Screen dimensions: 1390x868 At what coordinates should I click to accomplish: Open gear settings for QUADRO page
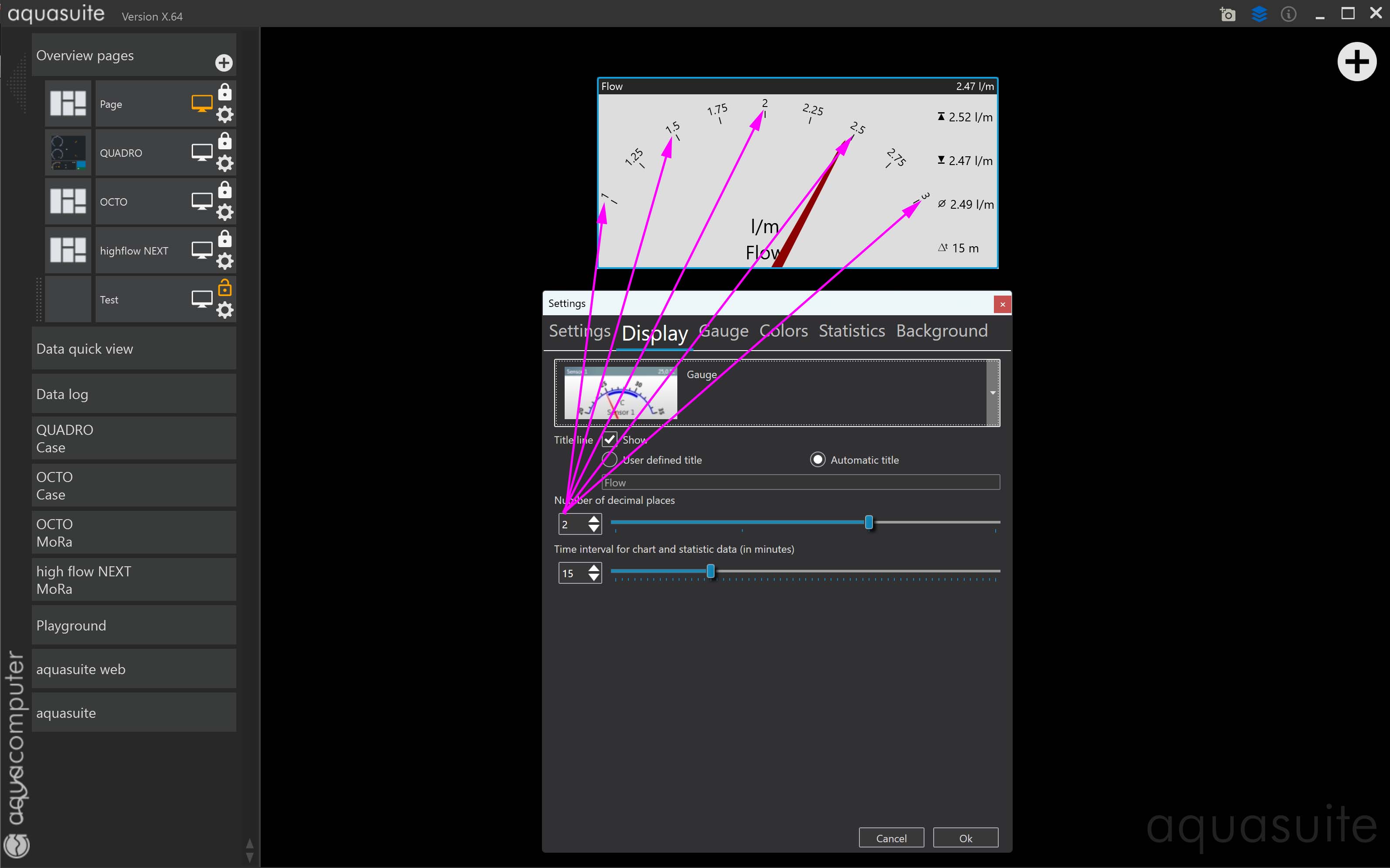point(224,164)
